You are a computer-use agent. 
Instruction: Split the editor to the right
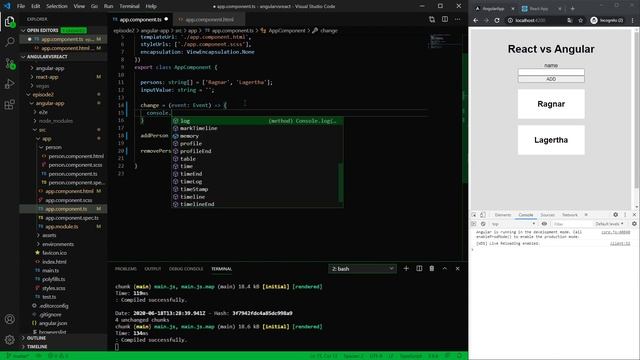tap(445, 19)
